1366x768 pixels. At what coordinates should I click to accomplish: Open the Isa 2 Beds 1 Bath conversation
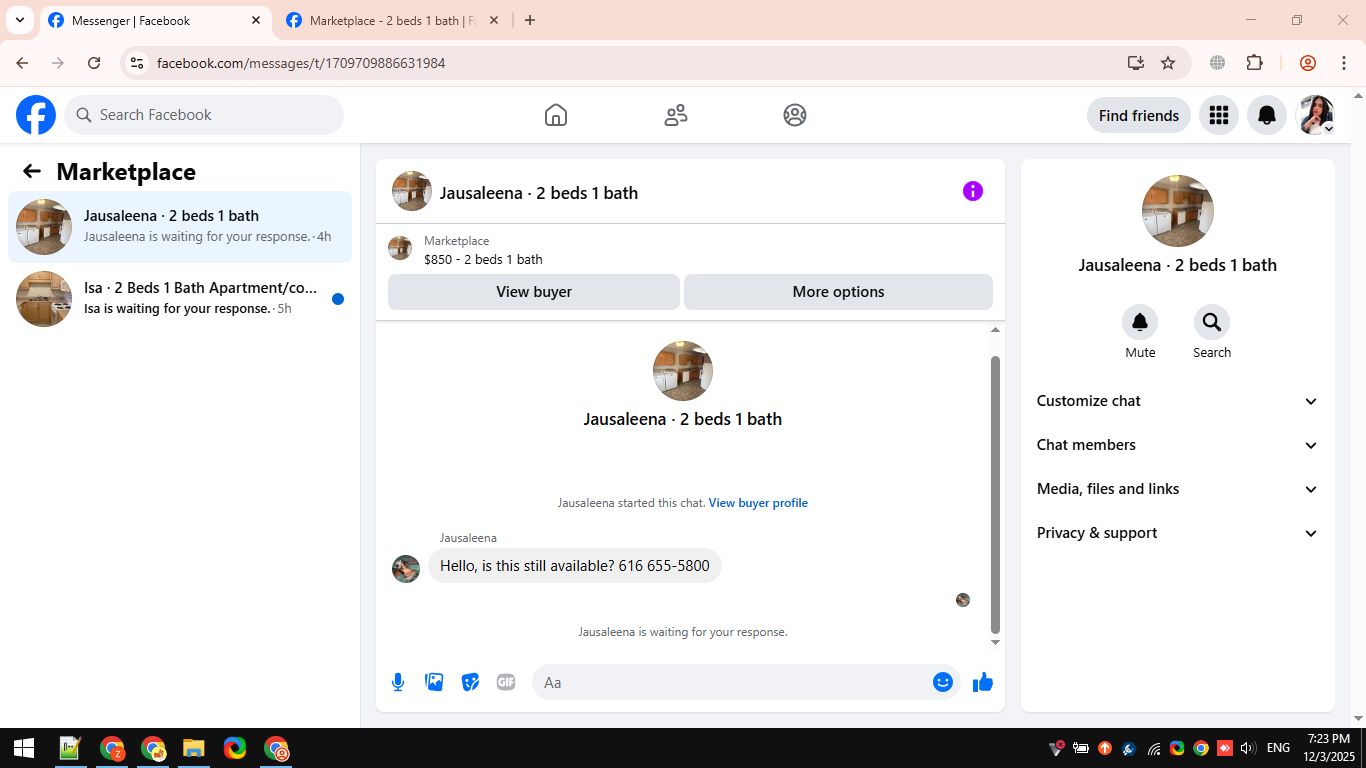180,299
